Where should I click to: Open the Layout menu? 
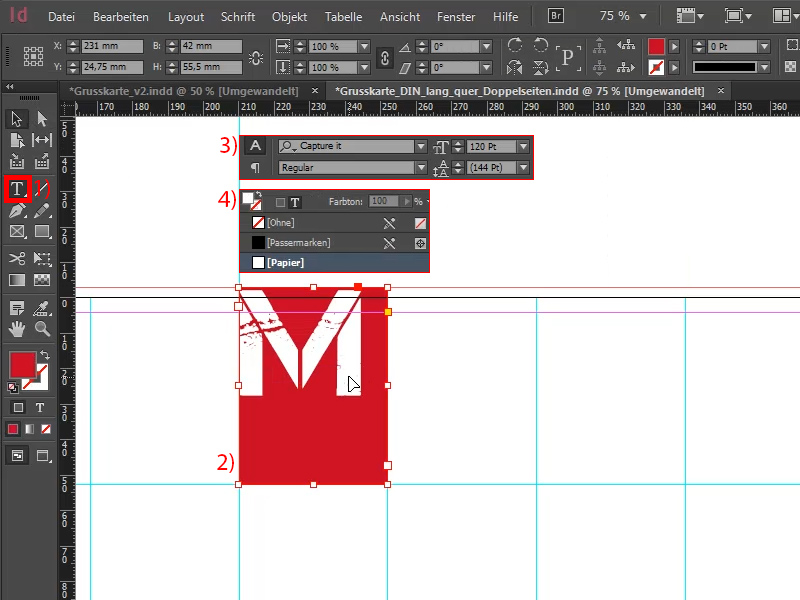pos(186,17)
